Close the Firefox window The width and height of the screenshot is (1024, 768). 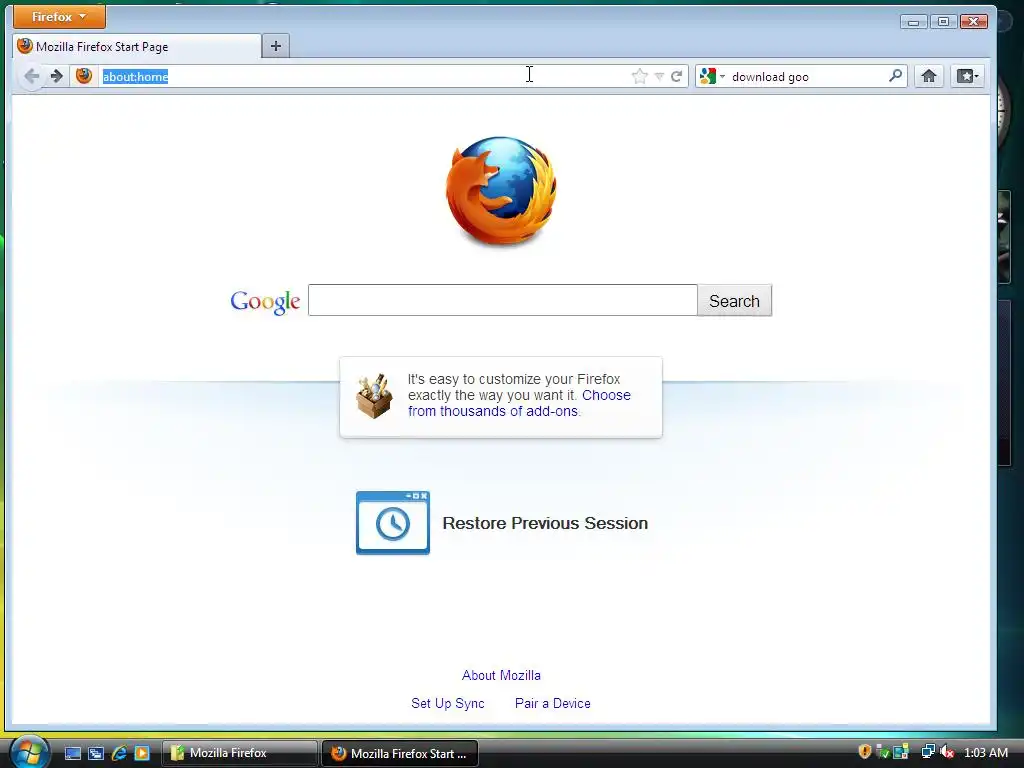coord(974,22)
